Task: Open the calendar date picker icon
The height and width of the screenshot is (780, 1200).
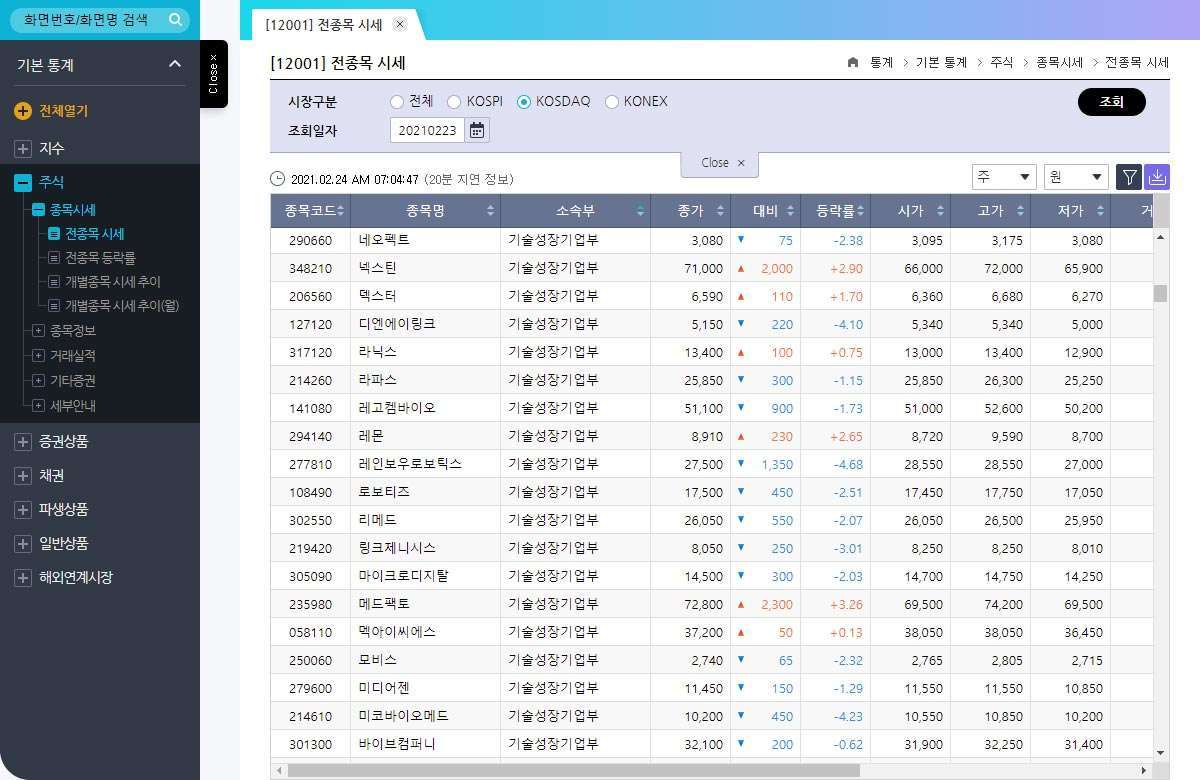Action: 477,130
